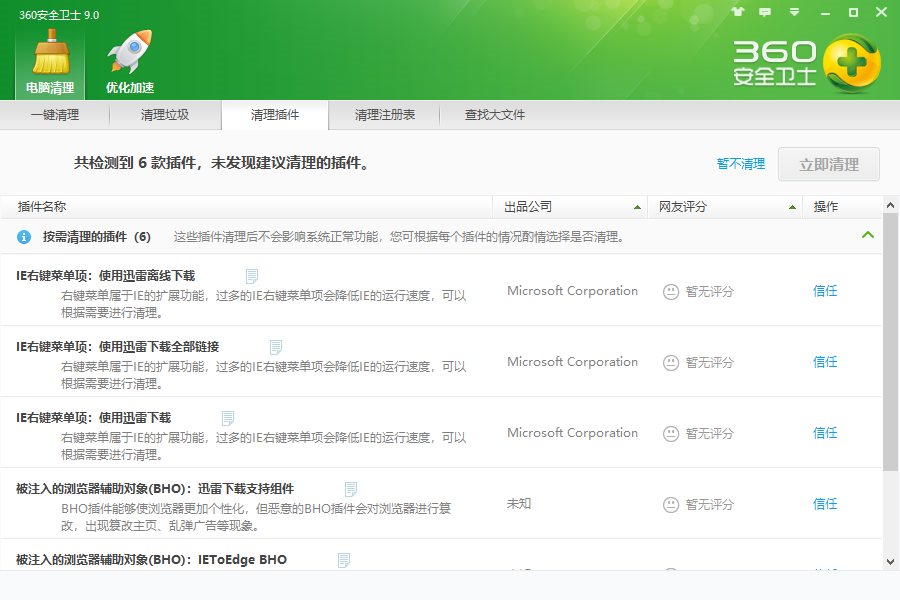Open the feedback speech bubble icon

point(765,13)
